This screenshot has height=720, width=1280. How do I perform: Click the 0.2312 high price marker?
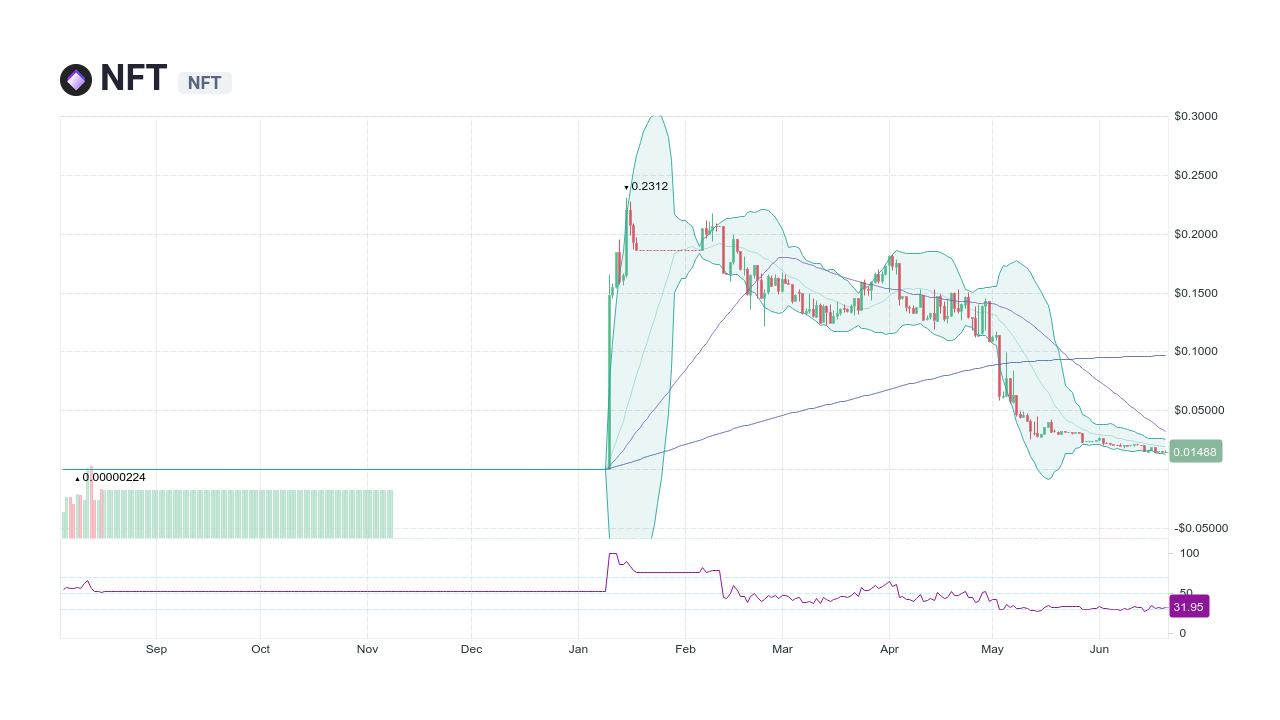coord(646,186)
